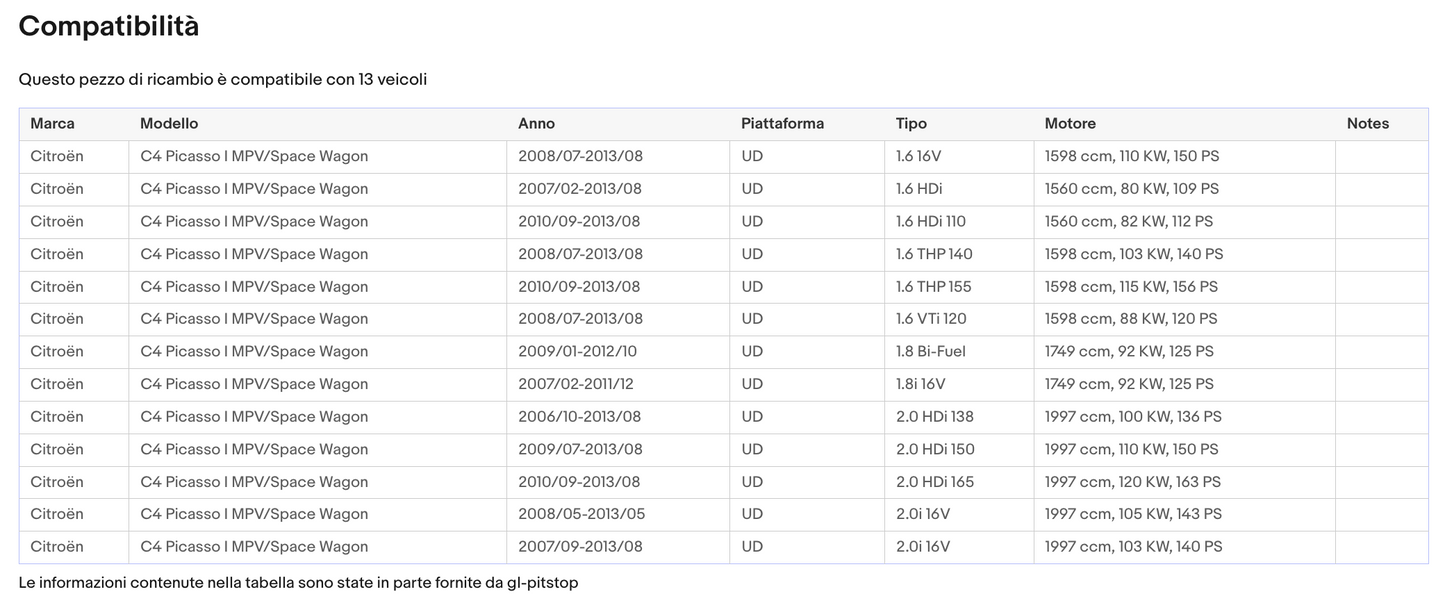Image resolution: width=1445 pixels, height=610 pixels.
Task: Select the 1.6 VTi 120 type cell
Action: [930, 319]
